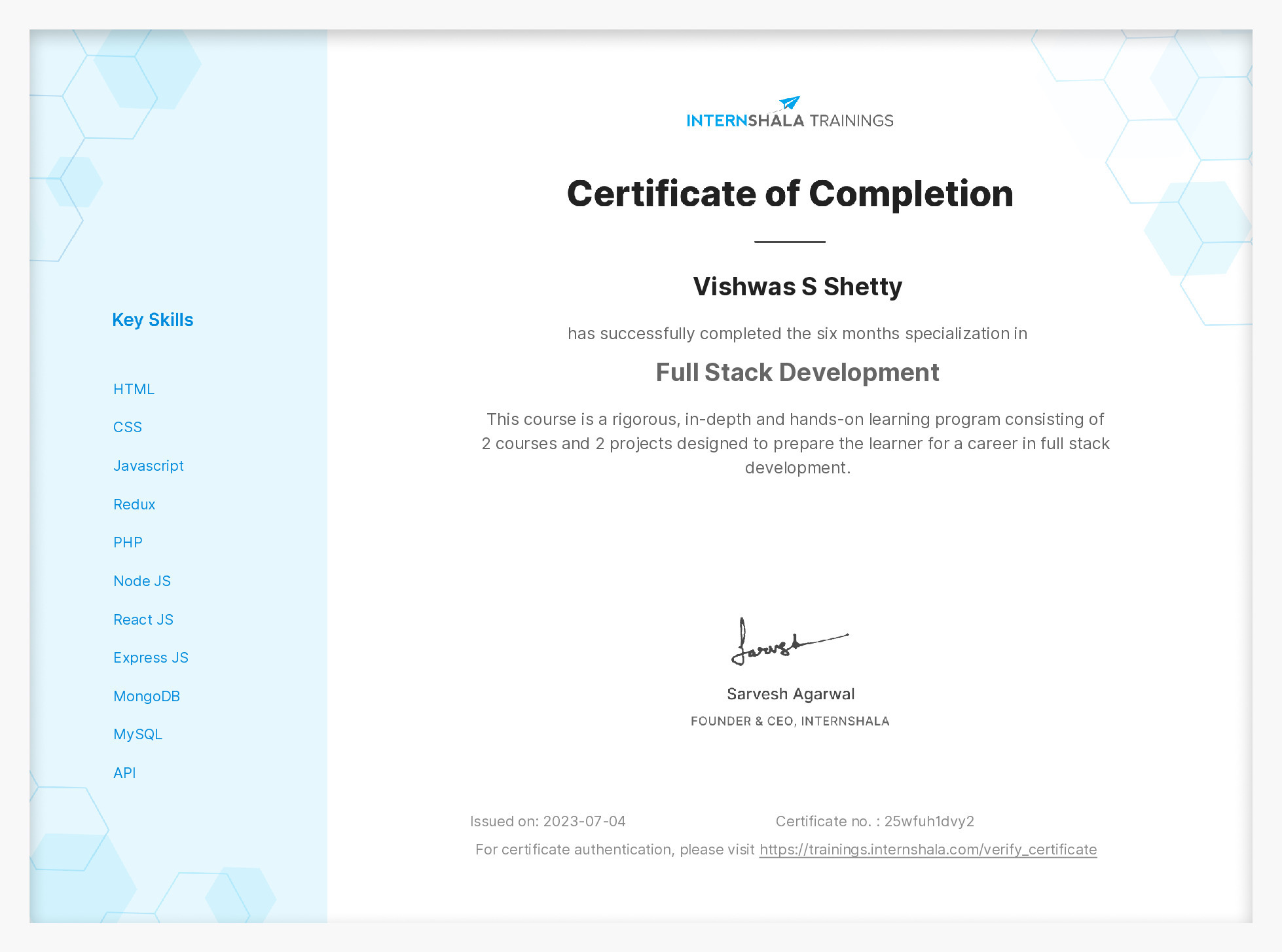
Task: Select the MongoDB skill entry
Action: pyautogui.click(x=147, y=697)
